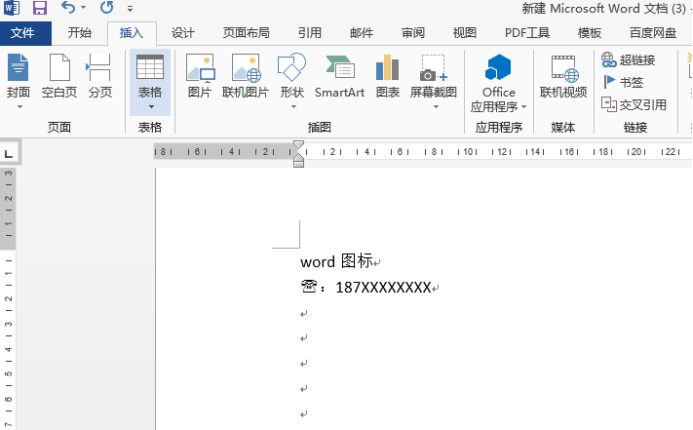
Task: Select the 插入 (Insert) tab
Action: 131,33
